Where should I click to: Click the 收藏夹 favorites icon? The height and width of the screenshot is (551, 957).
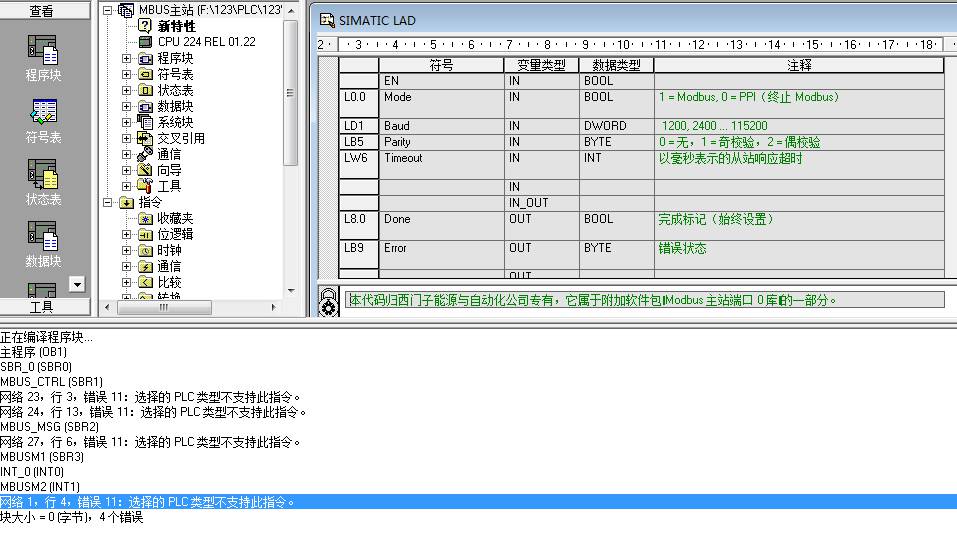point(145,218)
